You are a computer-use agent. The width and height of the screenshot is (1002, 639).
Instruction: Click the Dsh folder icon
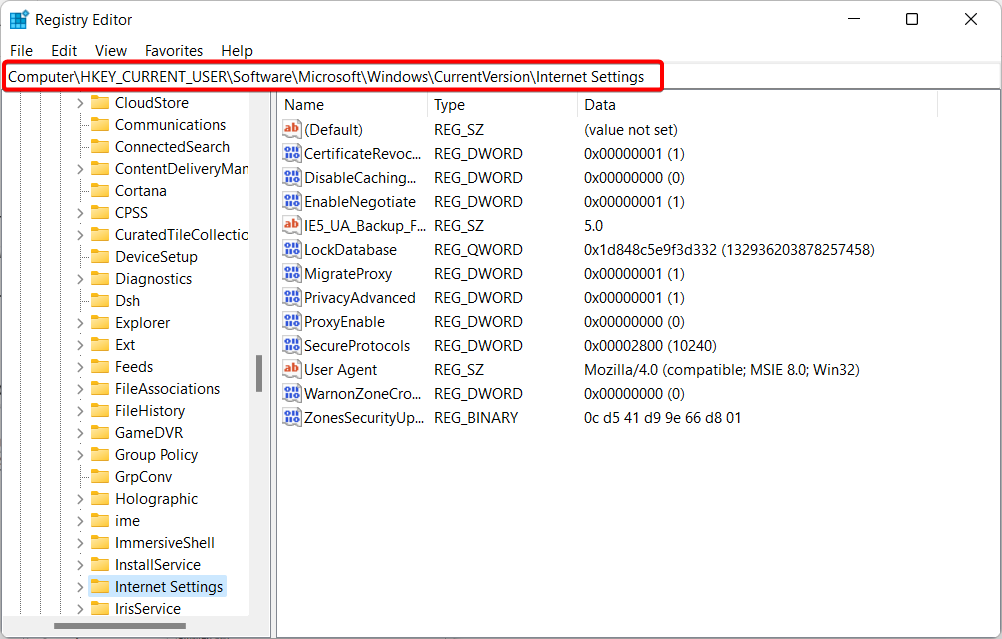(x=100, y=300)
